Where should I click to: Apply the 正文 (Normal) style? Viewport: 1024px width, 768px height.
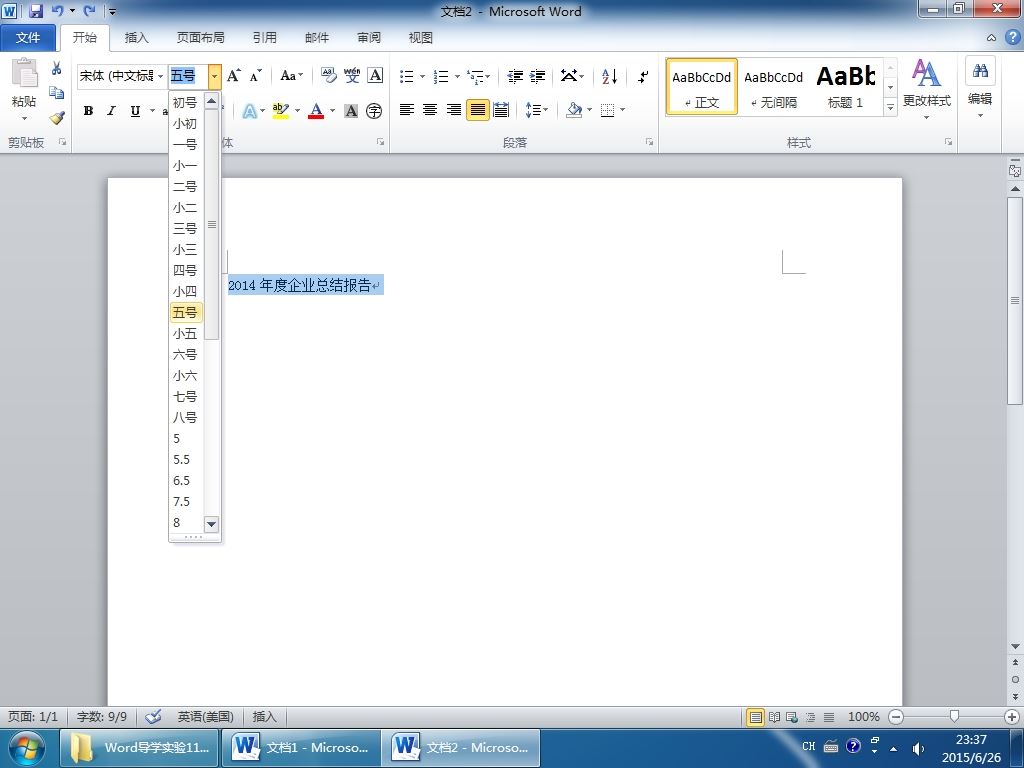click(x=702, y=87)
